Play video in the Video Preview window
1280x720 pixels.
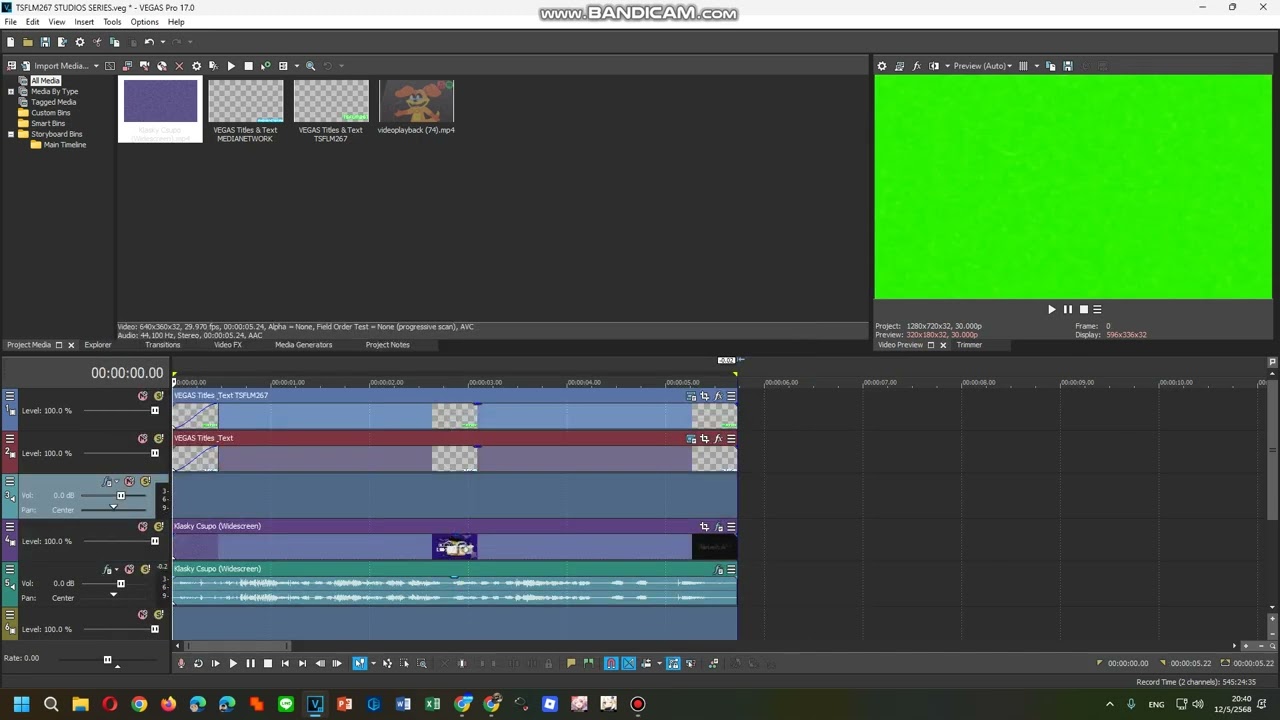pyautogui.click(x=1051, y=310)
